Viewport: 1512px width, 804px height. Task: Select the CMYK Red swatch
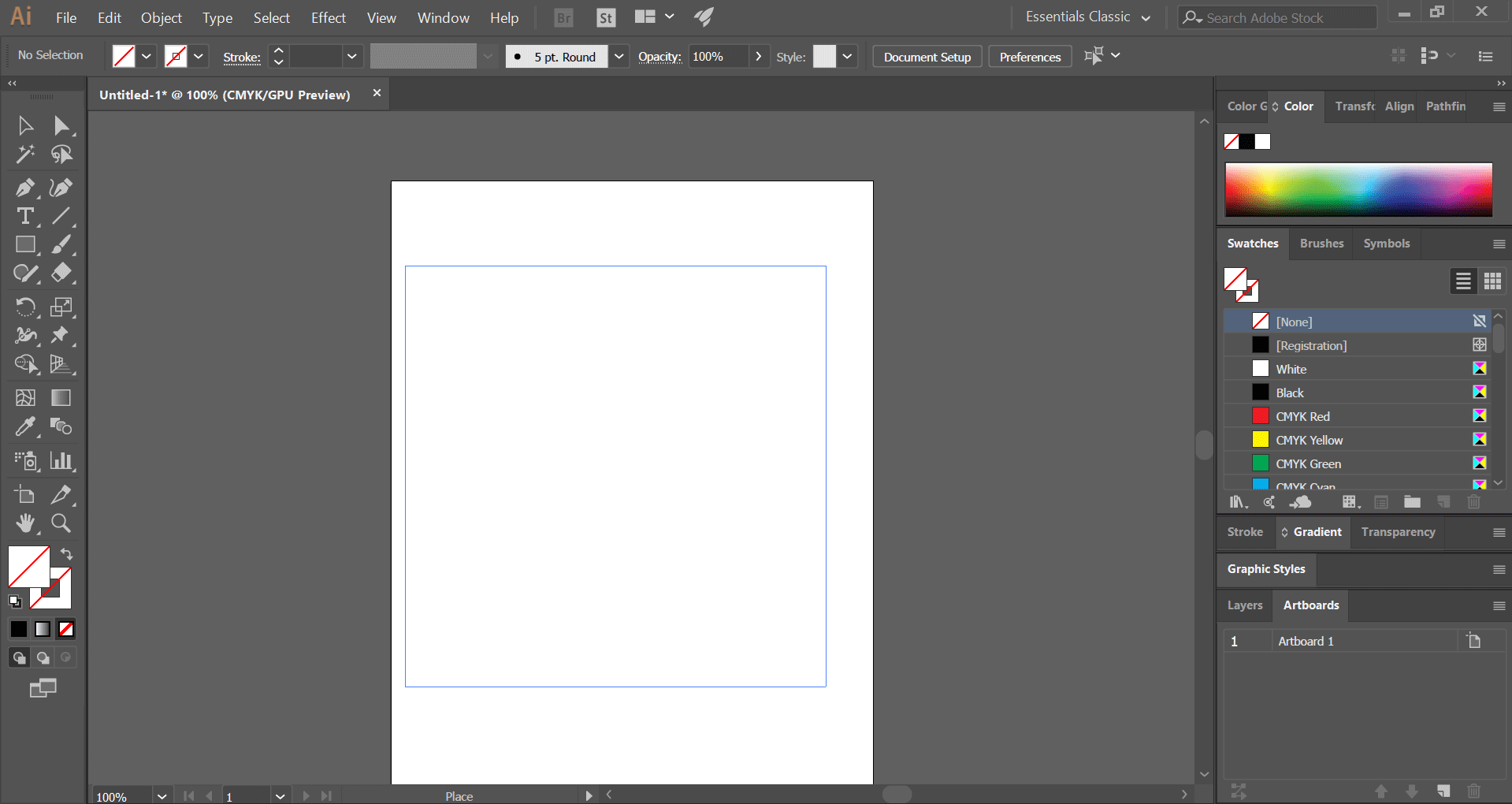coord(1302,416)
